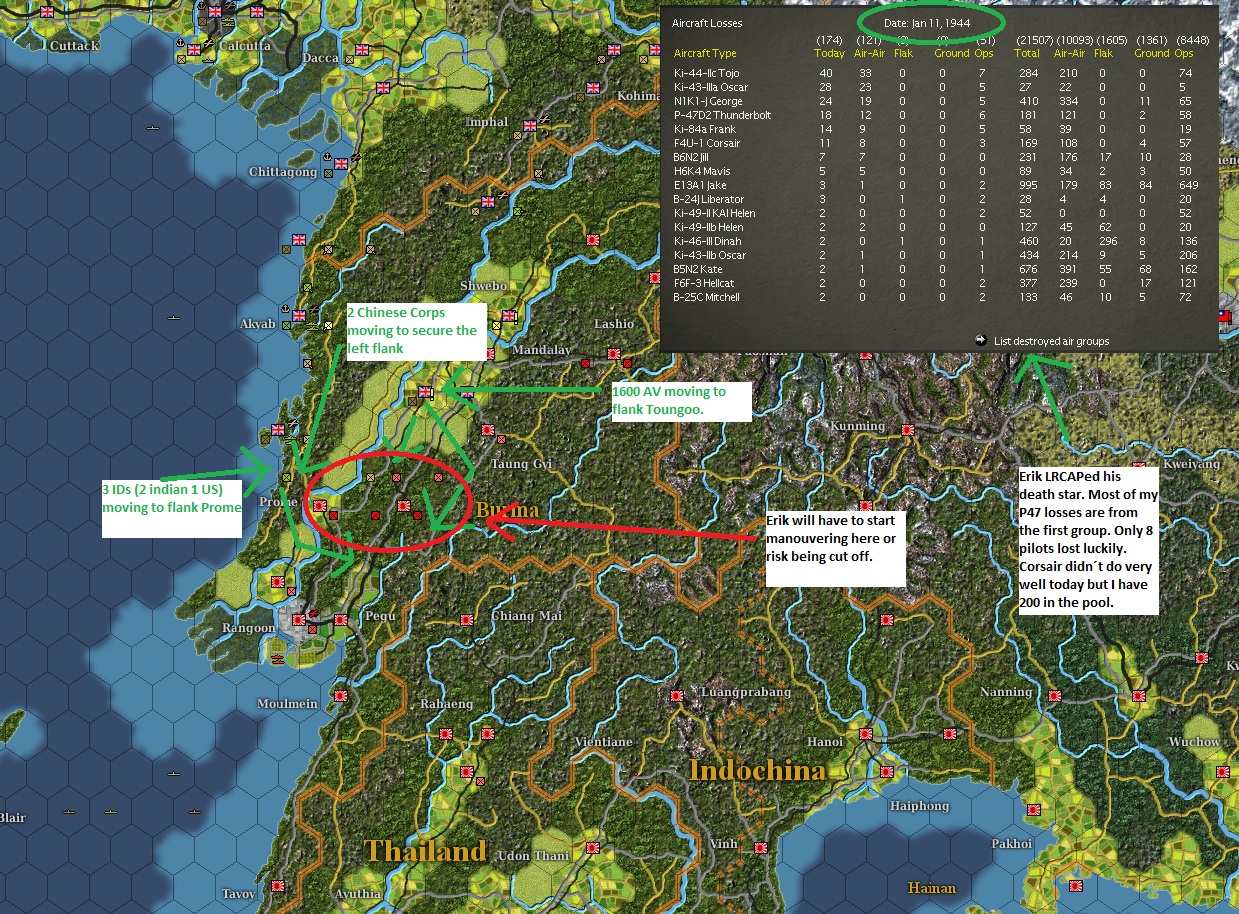Click the Nanning city label
1239x914 pixels.
(1006, 692)
